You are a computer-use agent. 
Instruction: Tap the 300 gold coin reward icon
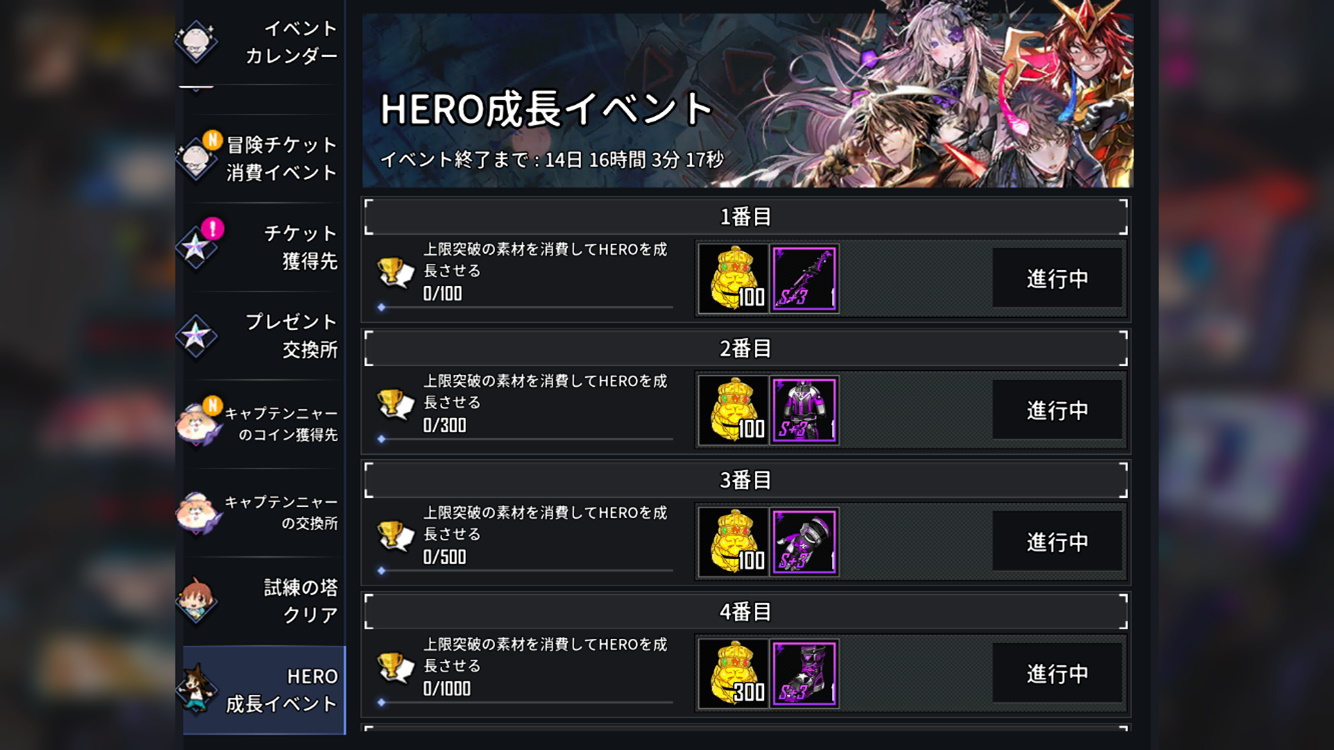point(733,674)
